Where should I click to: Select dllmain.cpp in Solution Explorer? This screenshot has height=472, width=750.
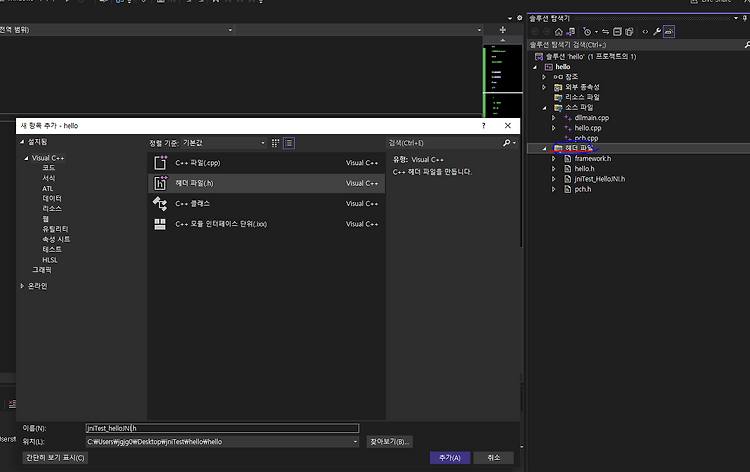point(592,118)
